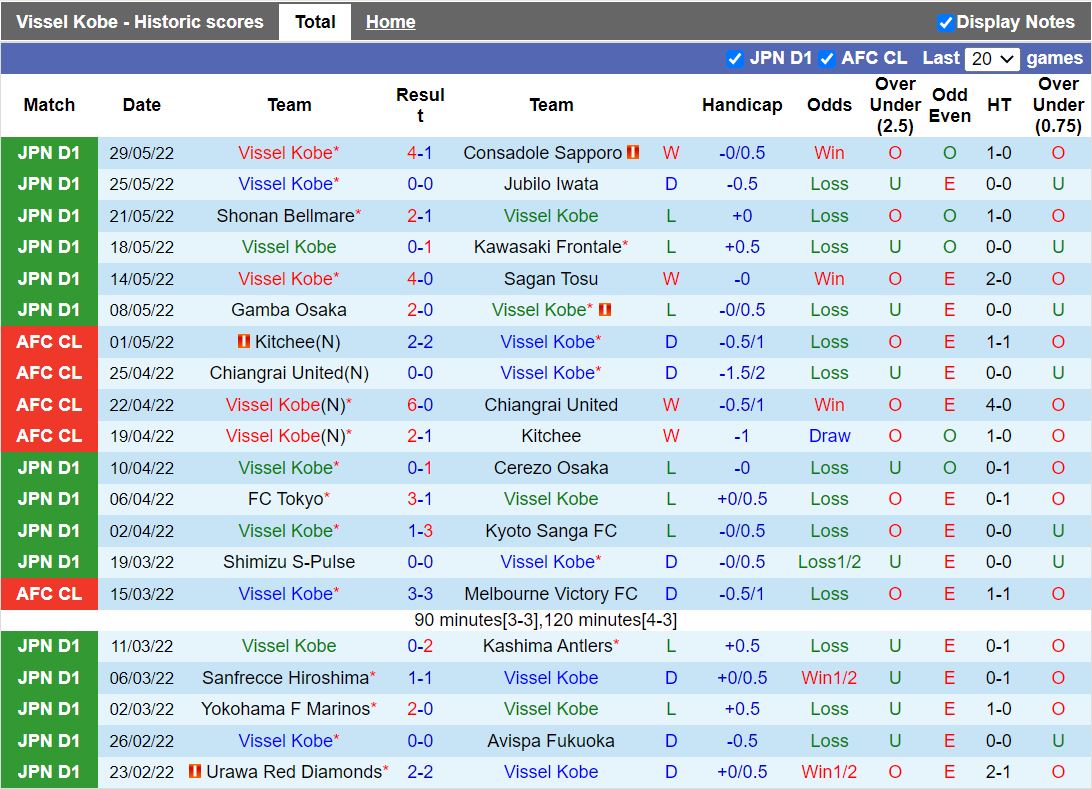This screenshot has width=1092, height=789.
Task: Click the 4-1 score on 29/05/22
Action: [420, 153]
